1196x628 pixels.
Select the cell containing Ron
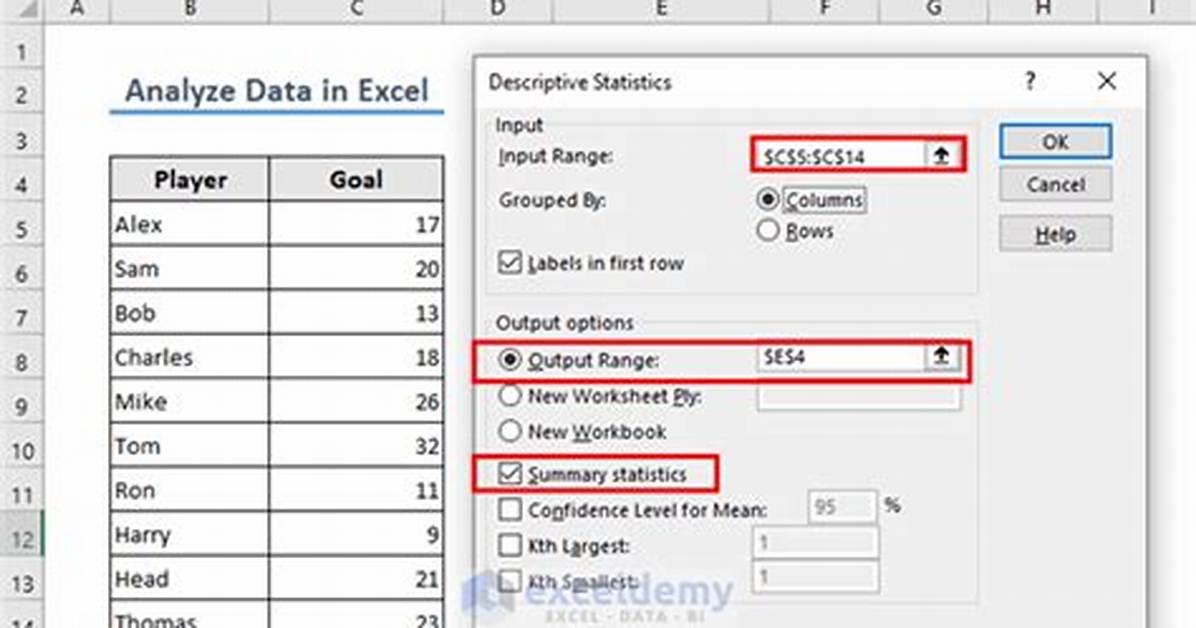[x=190, y=489]
